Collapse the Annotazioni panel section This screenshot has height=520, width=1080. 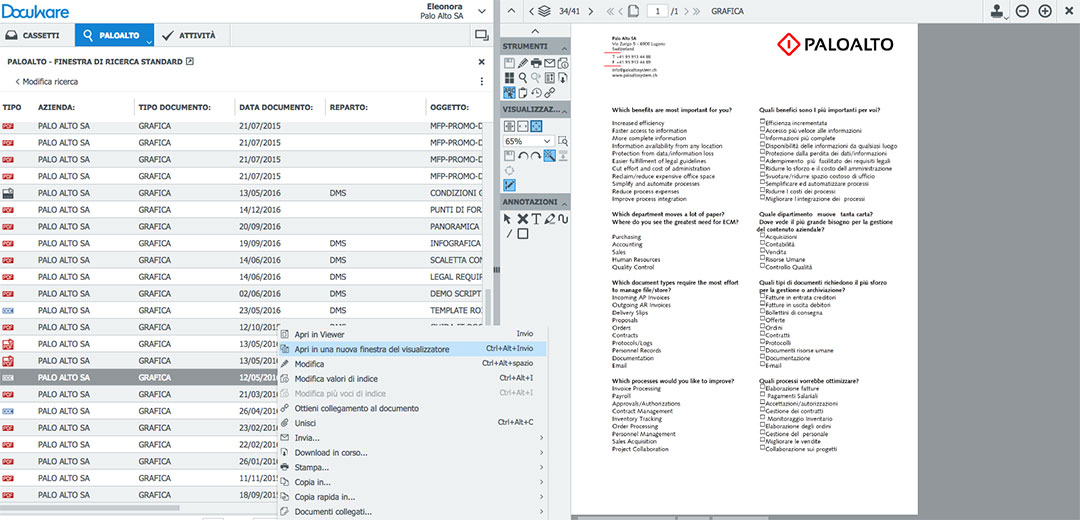click(565, 204)
